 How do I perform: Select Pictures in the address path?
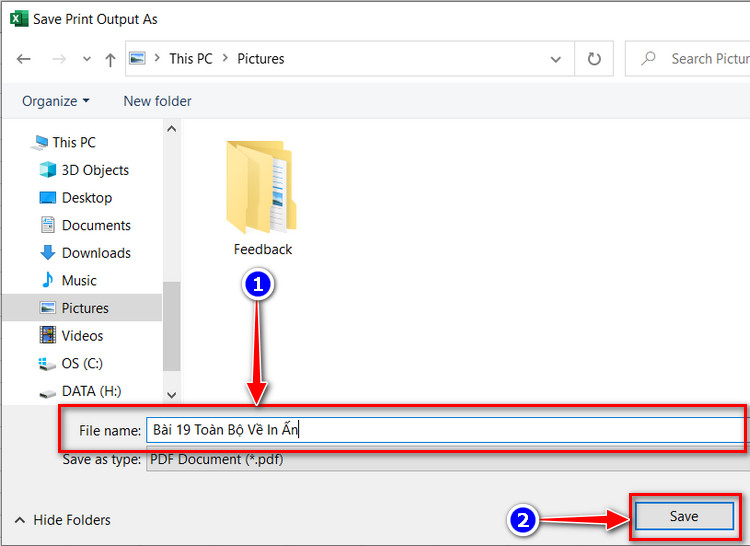pyautogui.click(x=261, y=58)
